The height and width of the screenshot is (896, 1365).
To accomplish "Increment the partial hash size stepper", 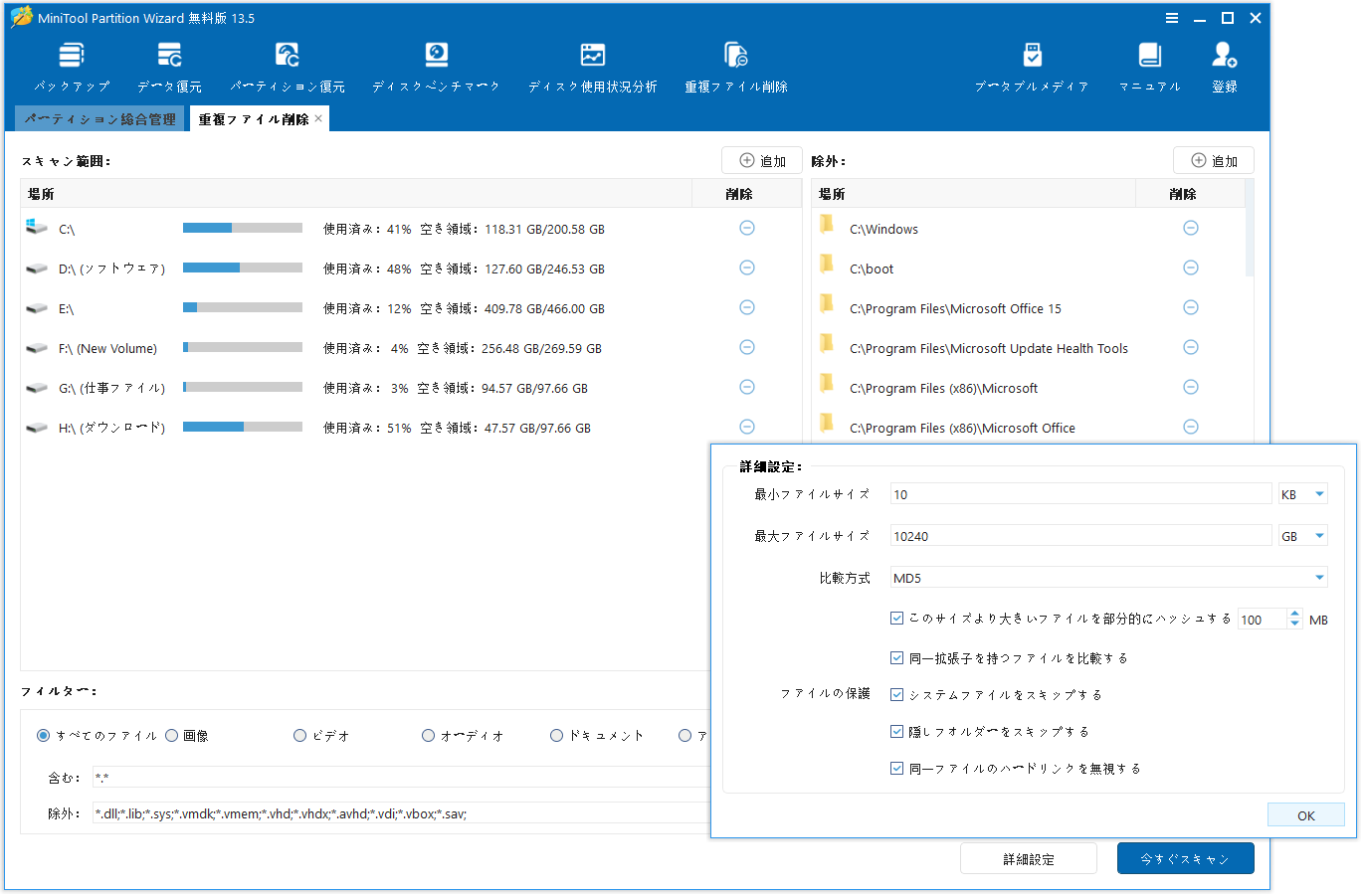I will pos(1294,614).
